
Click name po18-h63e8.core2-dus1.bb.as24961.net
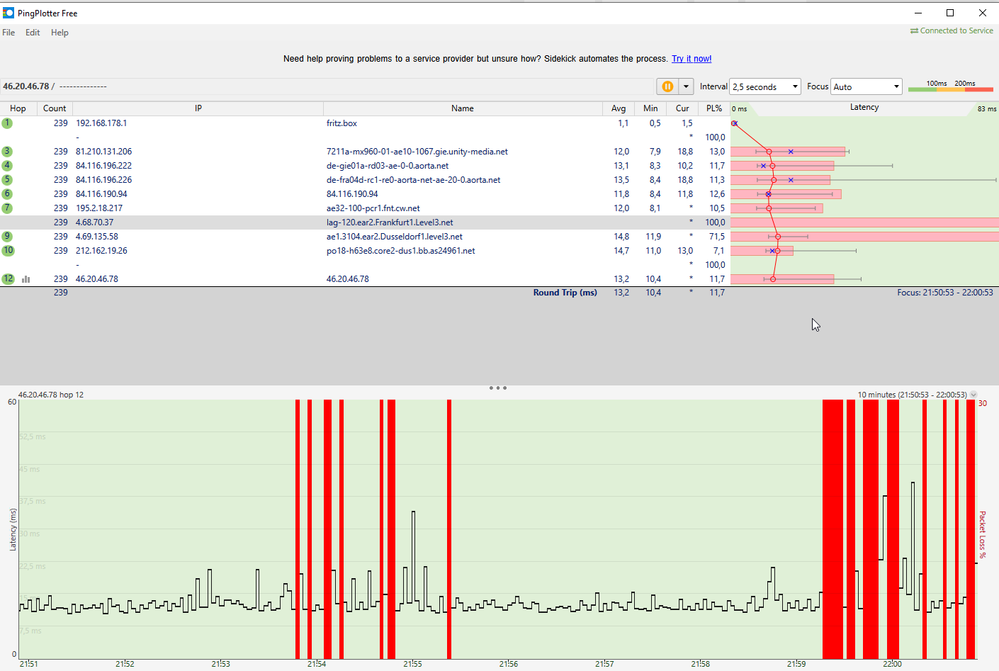(x=401, y=250)
